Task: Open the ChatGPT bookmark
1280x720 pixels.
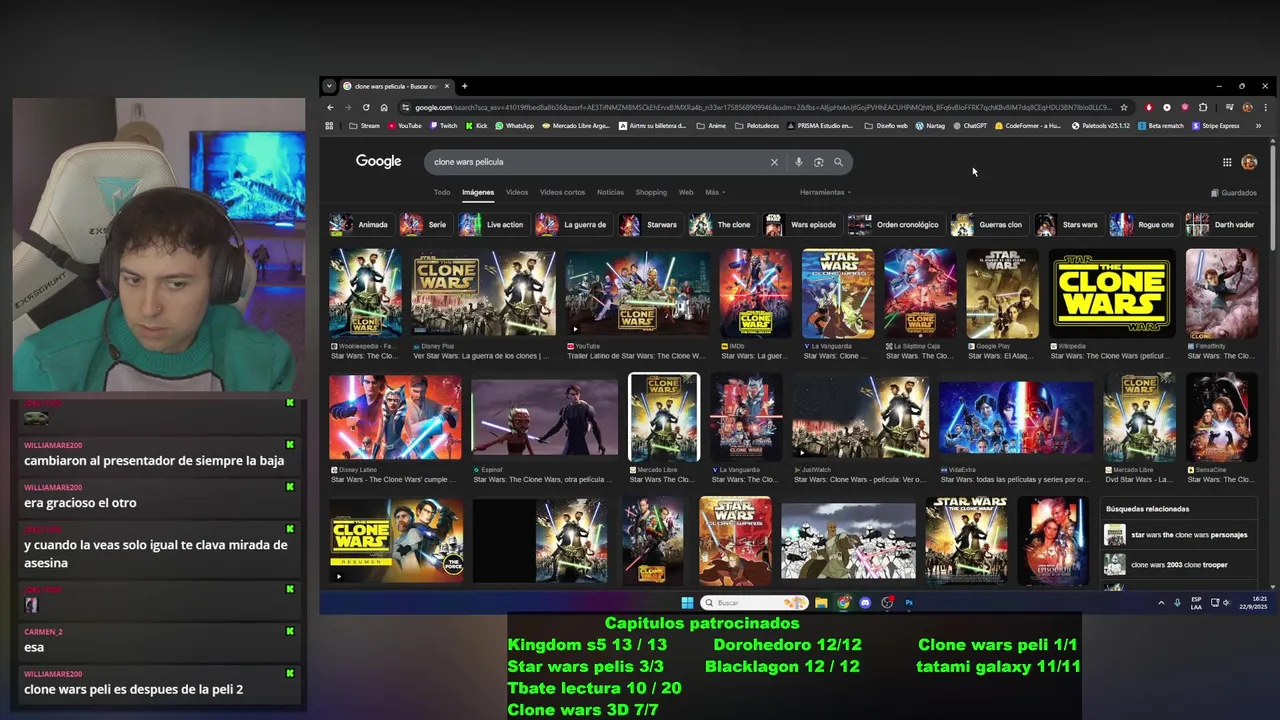Action: [x=970, y=126]
